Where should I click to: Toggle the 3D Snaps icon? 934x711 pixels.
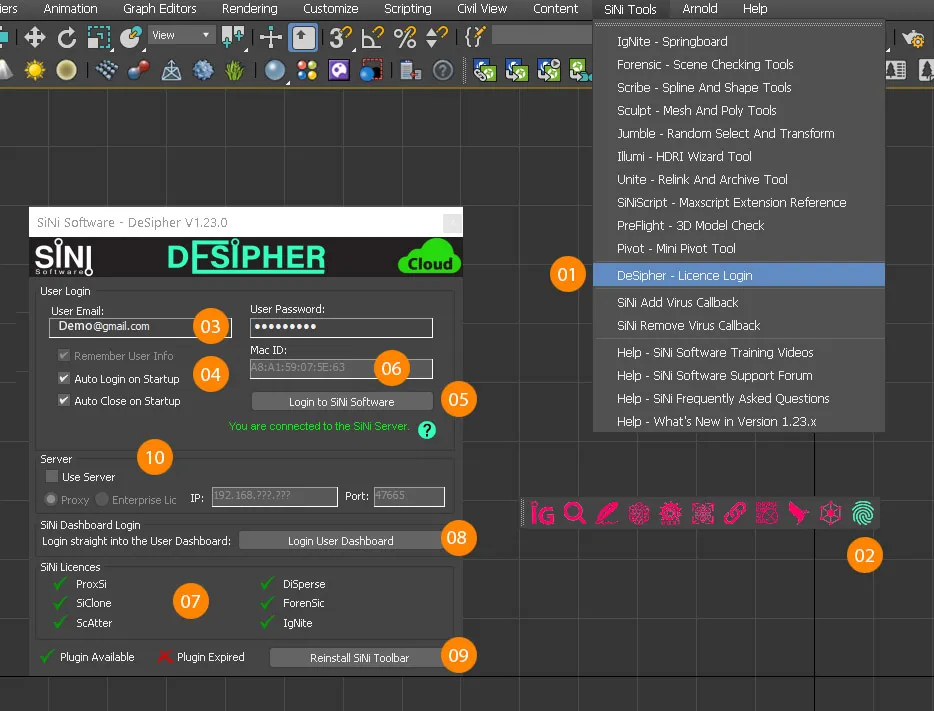pos(341,38)
